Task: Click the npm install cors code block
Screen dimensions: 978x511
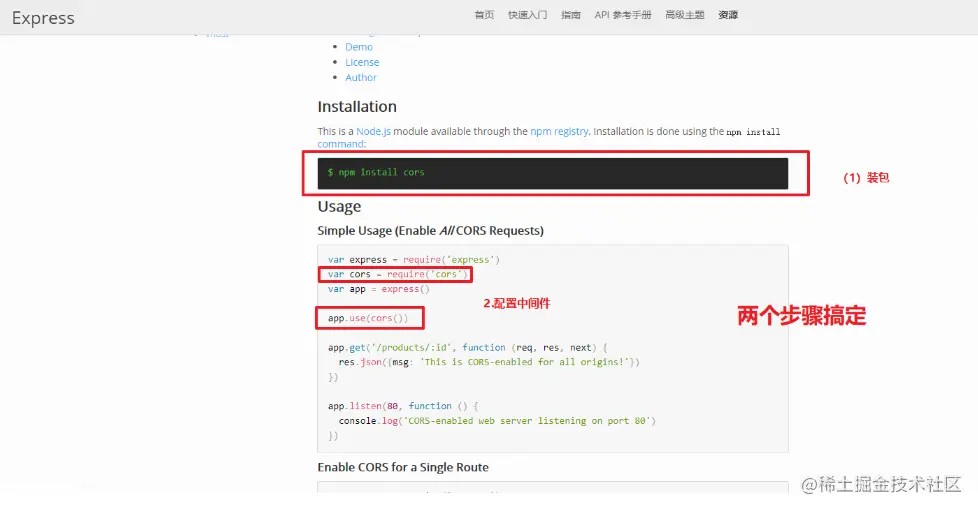Action: (553, 173)
